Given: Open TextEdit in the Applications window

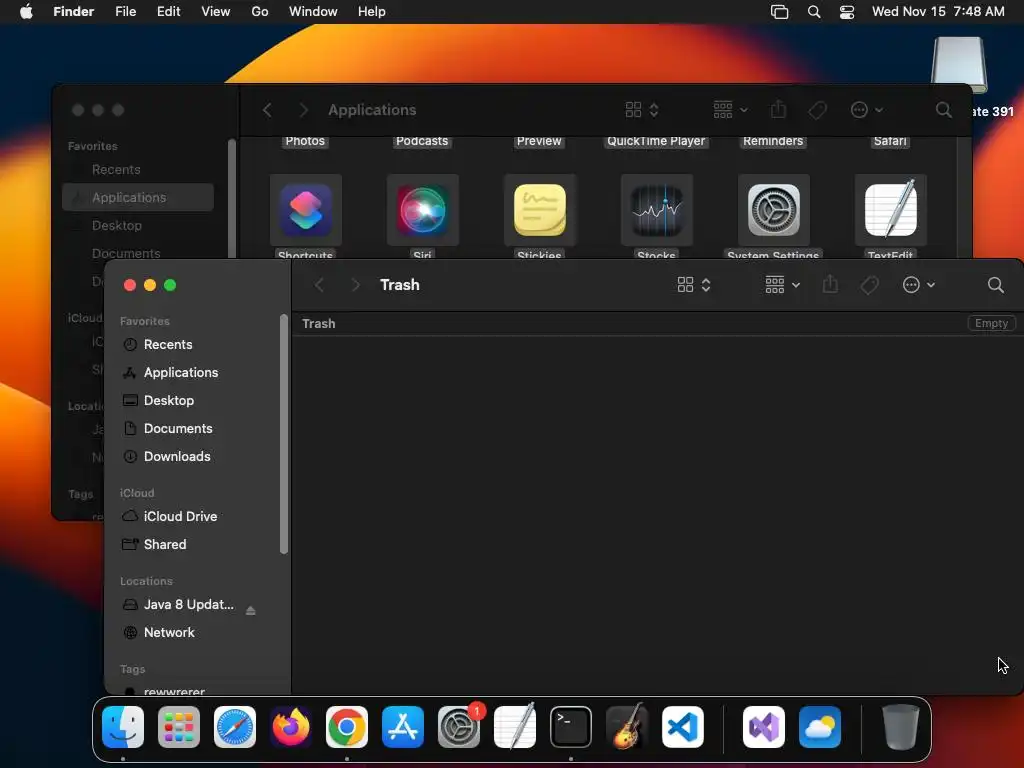Looking at the screenshot, I should [x=890, y=210].
